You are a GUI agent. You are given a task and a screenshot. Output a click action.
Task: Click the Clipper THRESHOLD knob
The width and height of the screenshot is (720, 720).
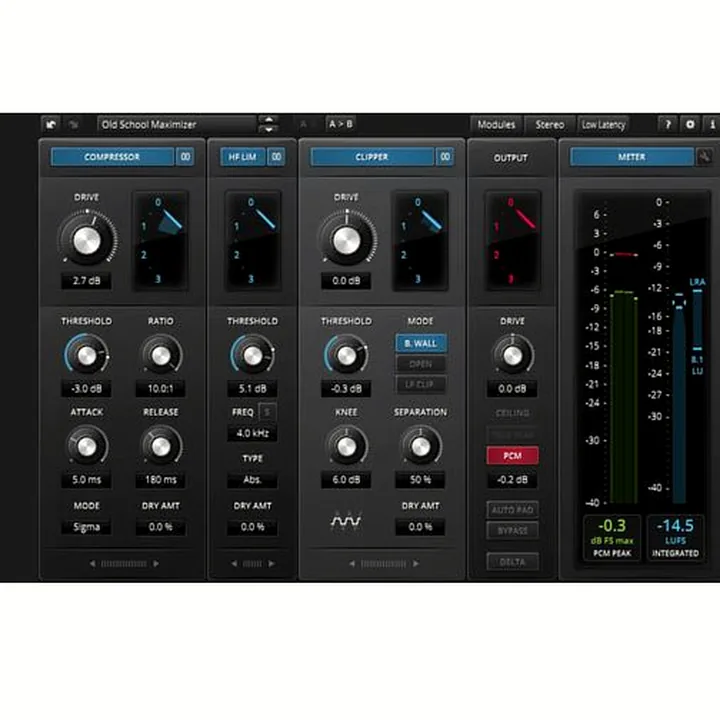[x=346, y=355]
